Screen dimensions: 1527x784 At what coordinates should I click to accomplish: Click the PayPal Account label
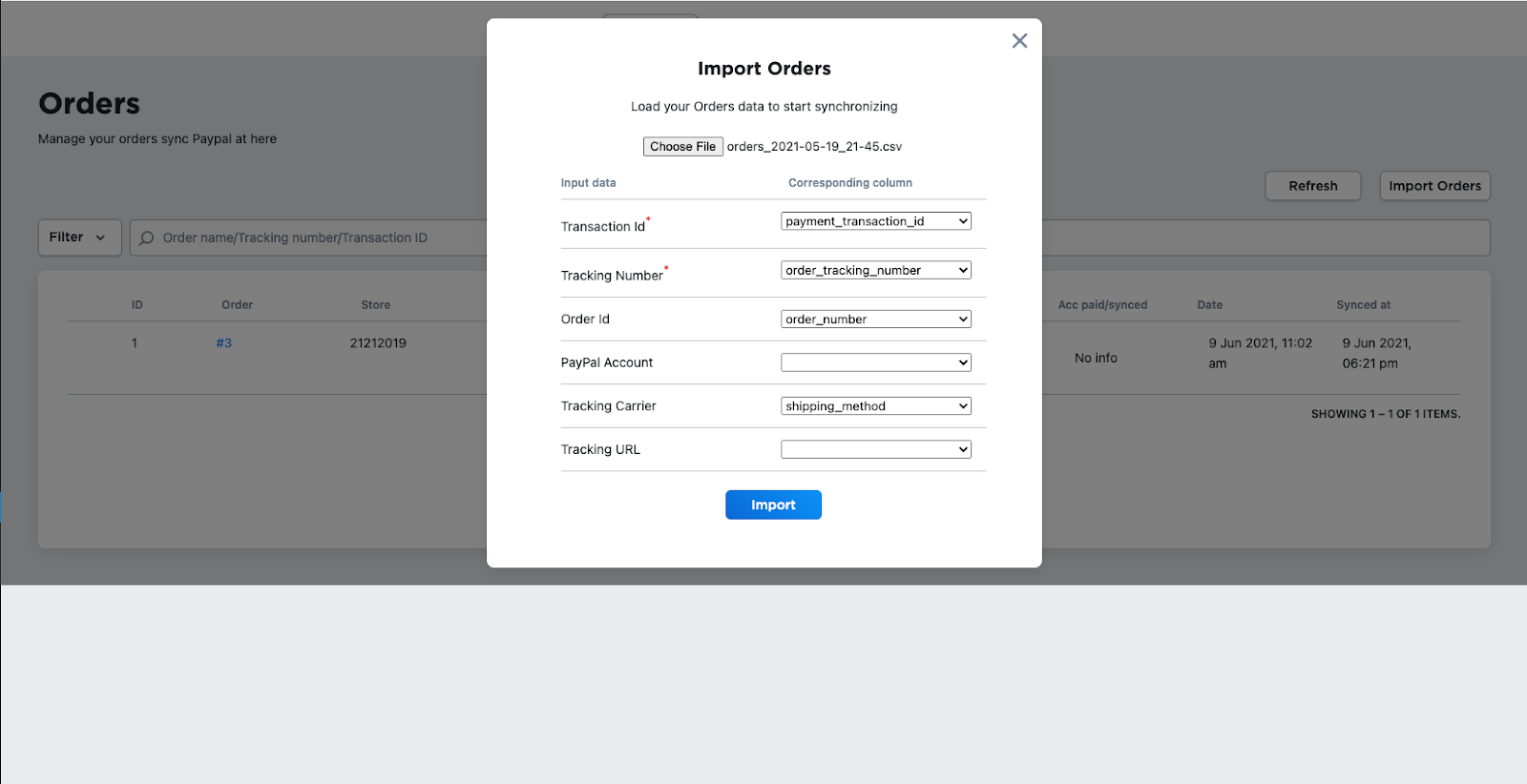(x=607, y=362)
